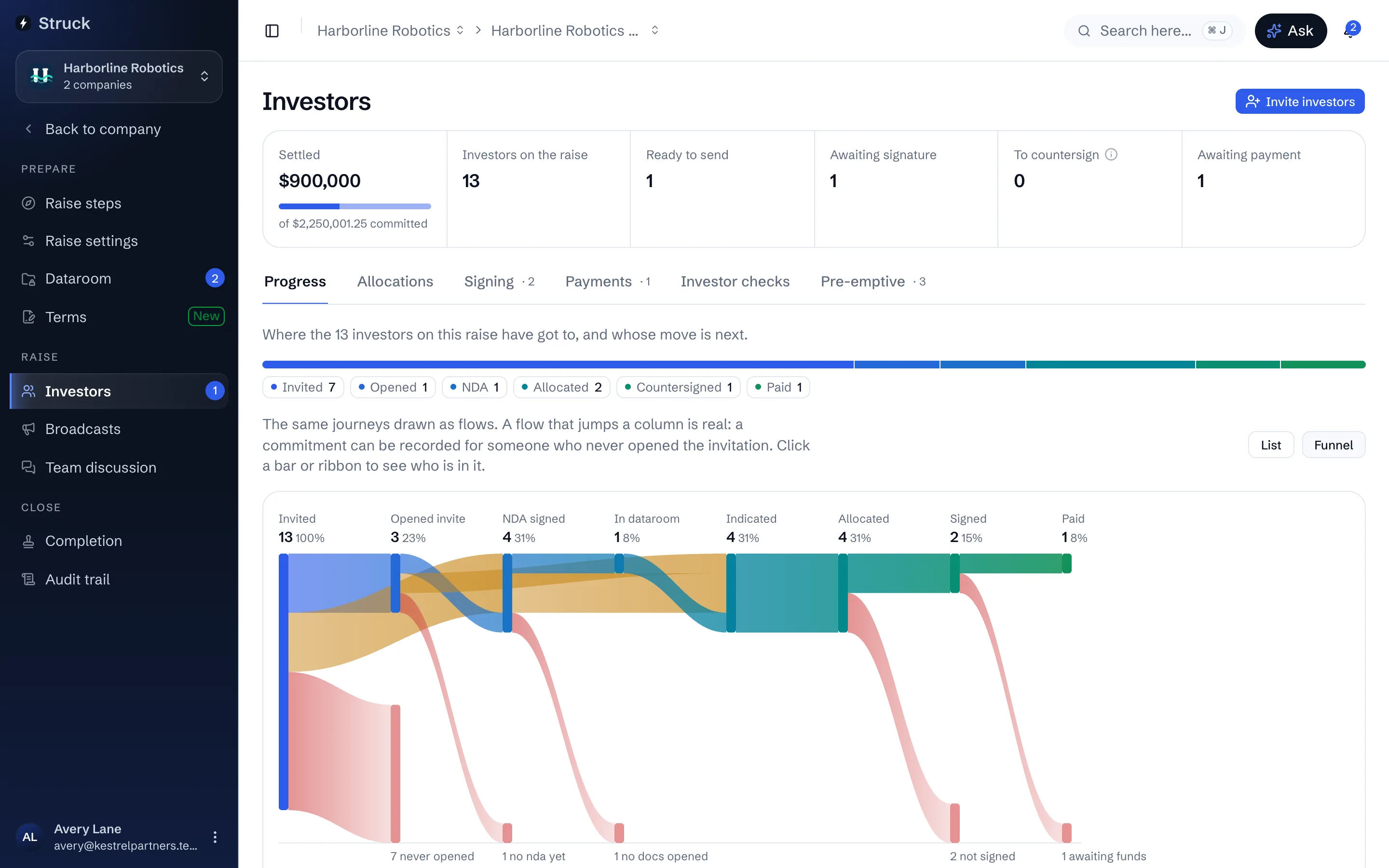
Task: Open the user menu three-dot icon
Action: (215, 837)
